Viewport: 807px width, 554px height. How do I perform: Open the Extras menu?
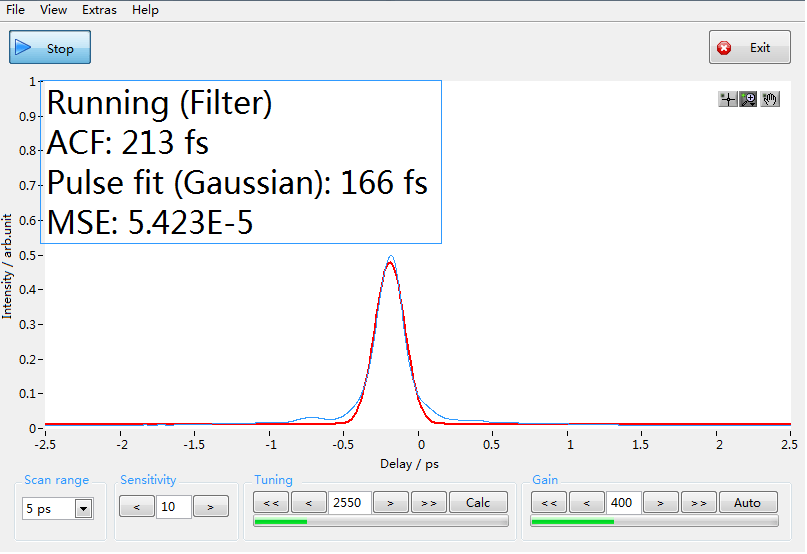(99, 10)
